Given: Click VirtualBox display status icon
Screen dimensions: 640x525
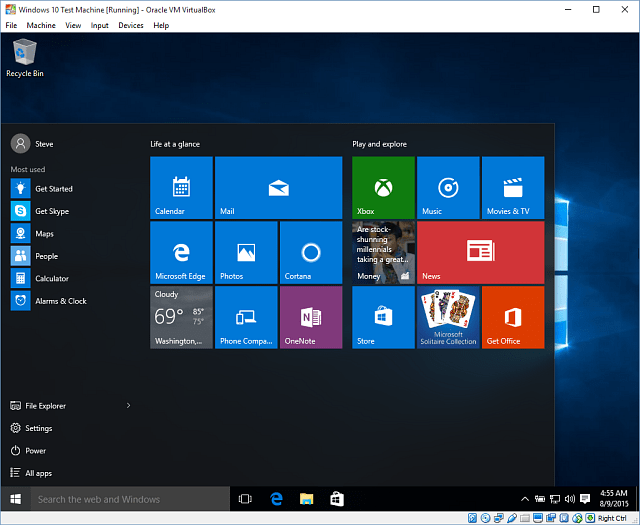Looking at the screenshot, I should (x=538, y=518).
